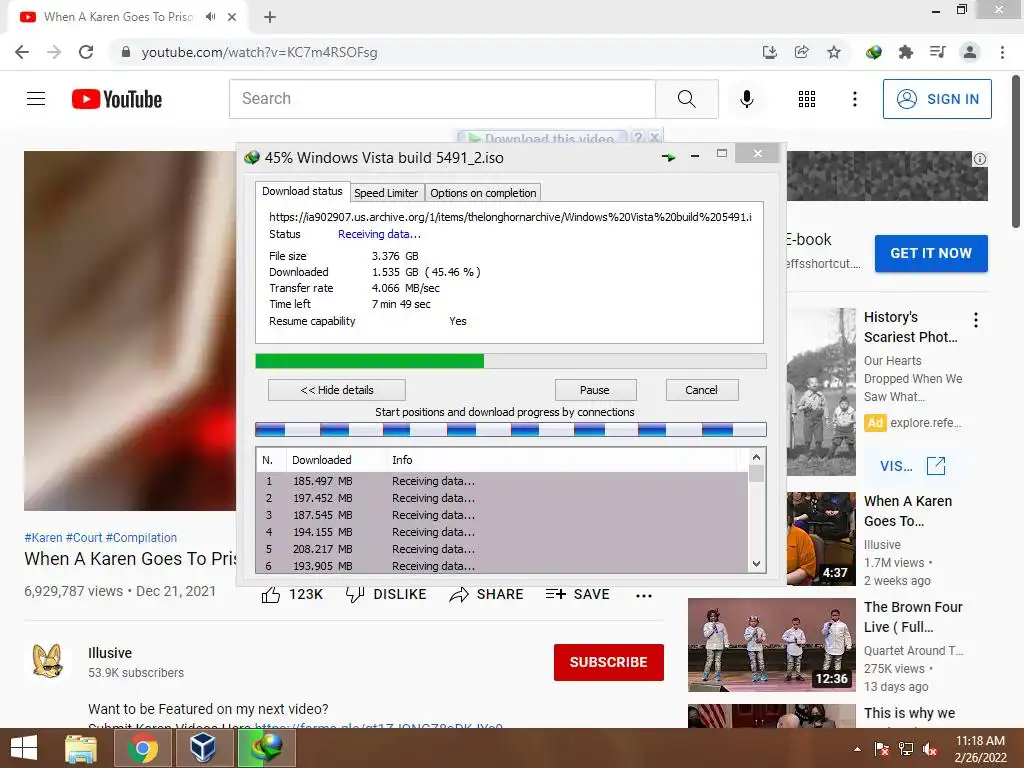Open The Brown Four Live video thumbnail

coord(771,645)
